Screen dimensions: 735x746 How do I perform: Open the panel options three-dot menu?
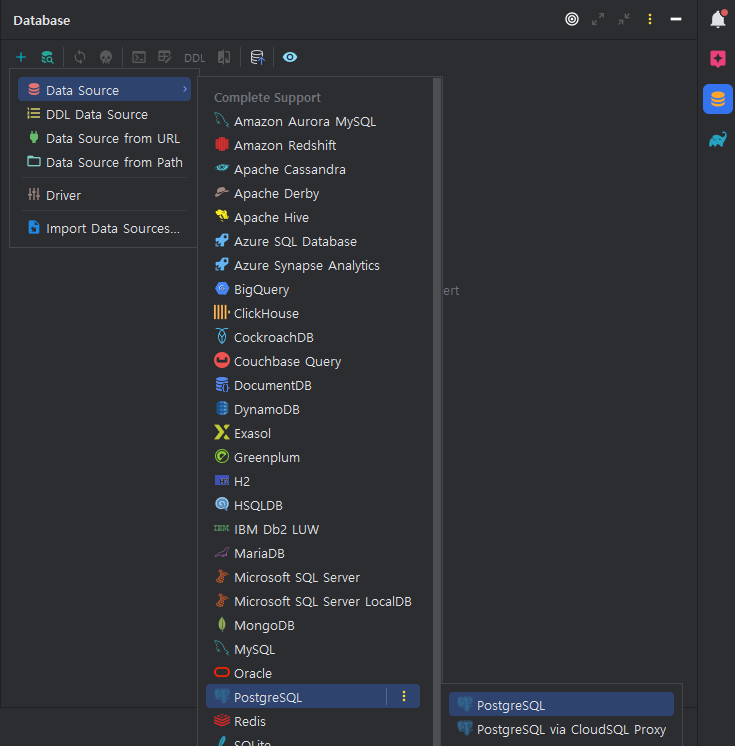(x=650, y=19)
